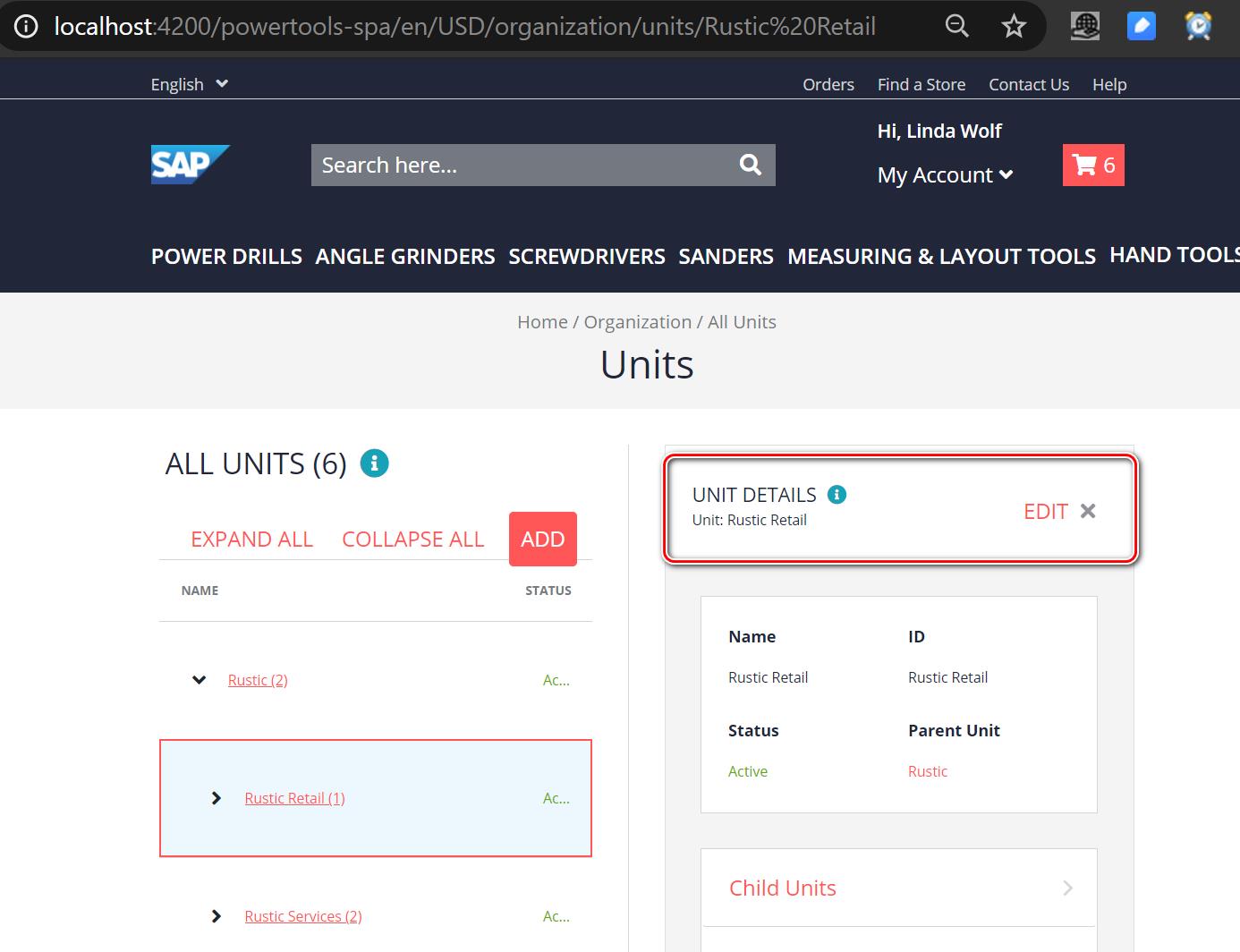1240x952 pixels.
Task: Click the 'Hi, Linda Wolf' greeting
Action: click(x=939, y=131)
